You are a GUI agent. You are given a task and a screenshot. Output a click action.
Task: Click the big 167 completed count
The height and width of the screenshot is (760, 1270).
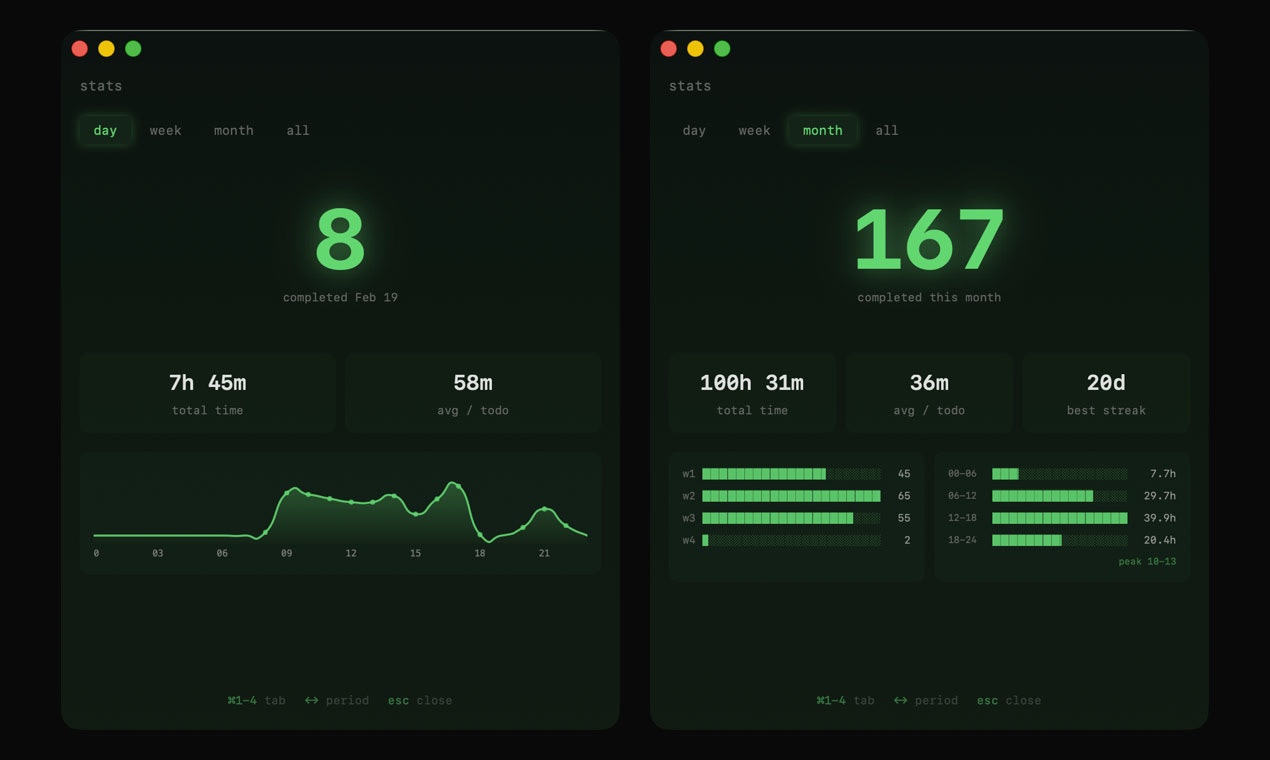point(929,240)
